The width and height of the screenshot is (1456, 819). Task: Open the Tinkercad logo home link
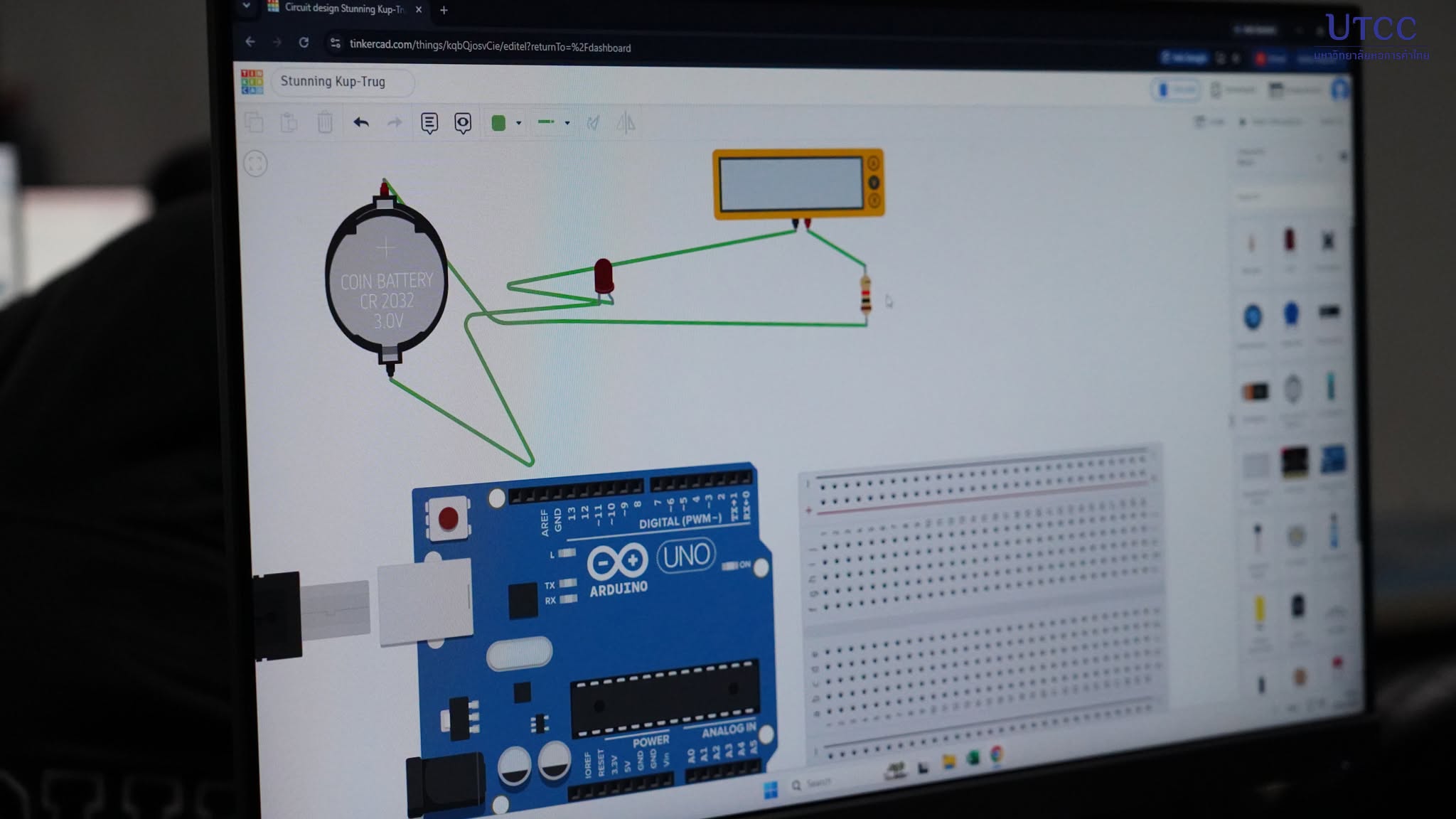point(252,81)
